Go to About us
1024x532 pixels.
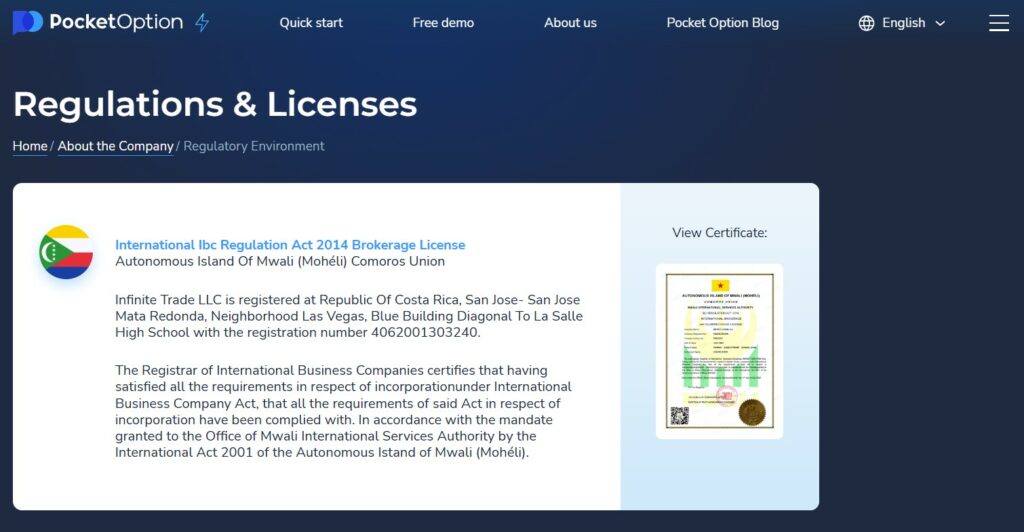click(x=570, y=23)
